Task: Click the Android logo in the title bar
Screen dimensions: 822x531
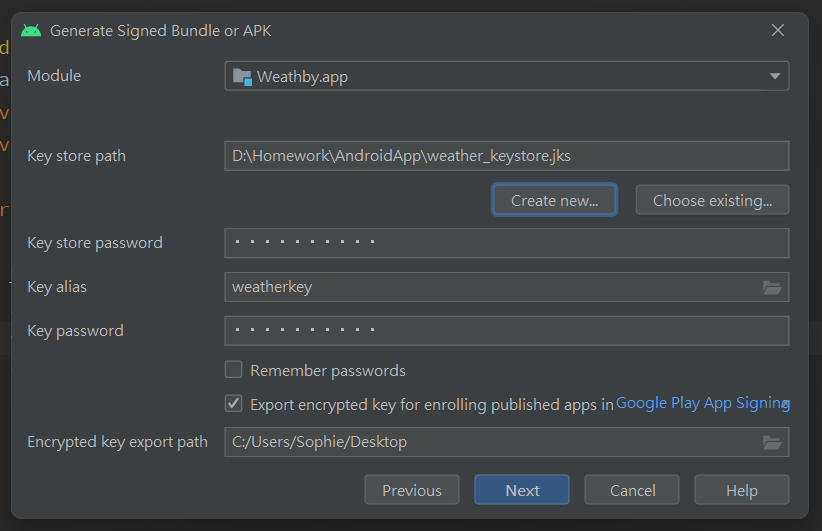Action: [x=31, y=30]
